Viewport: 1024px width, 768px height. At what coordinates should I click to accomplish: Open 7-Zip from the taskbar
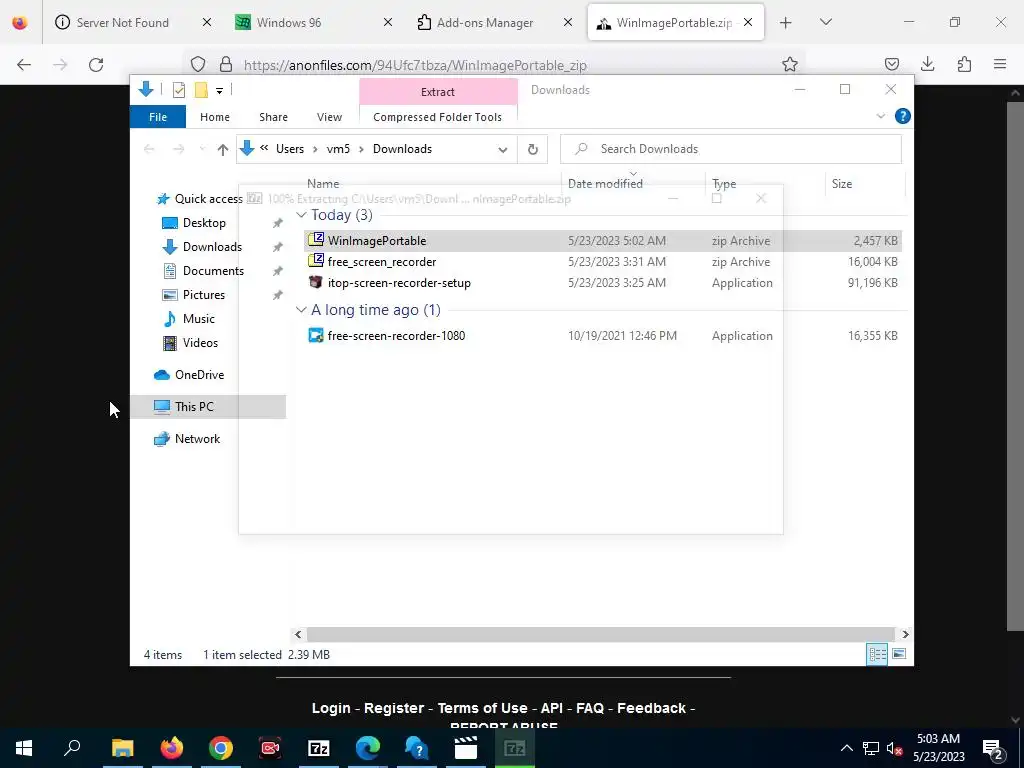319,748
